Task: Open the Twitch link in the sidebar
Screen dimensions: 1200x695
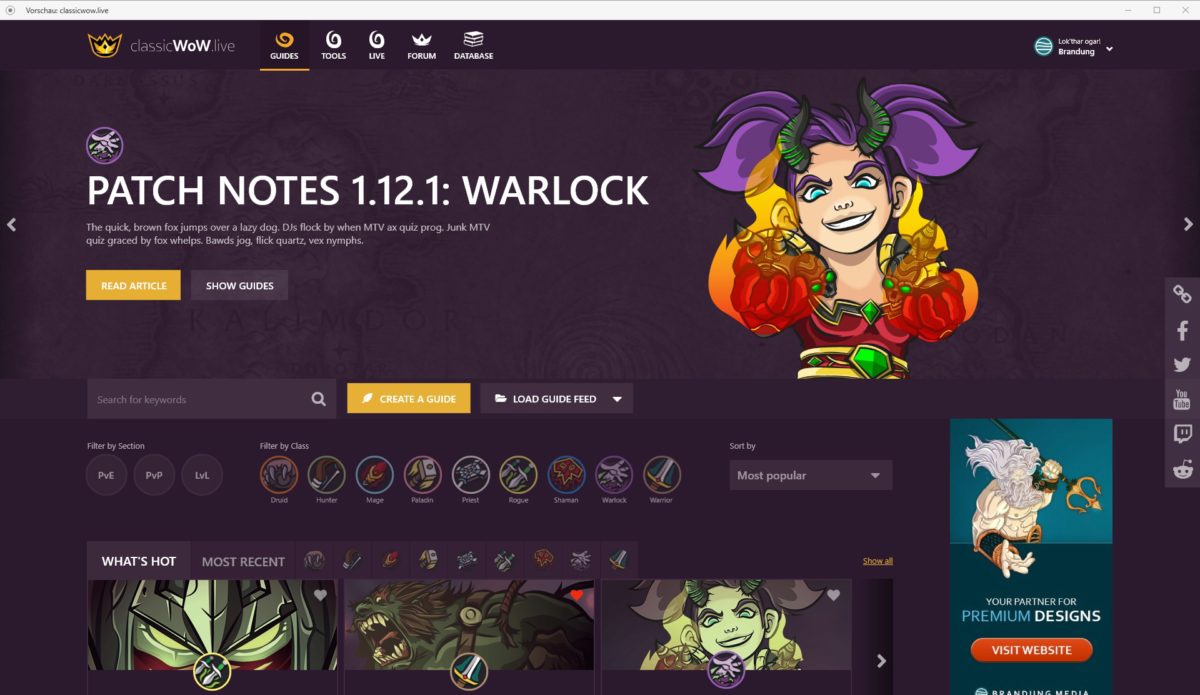Action: pyautogui.click(x=1182, y=434)
